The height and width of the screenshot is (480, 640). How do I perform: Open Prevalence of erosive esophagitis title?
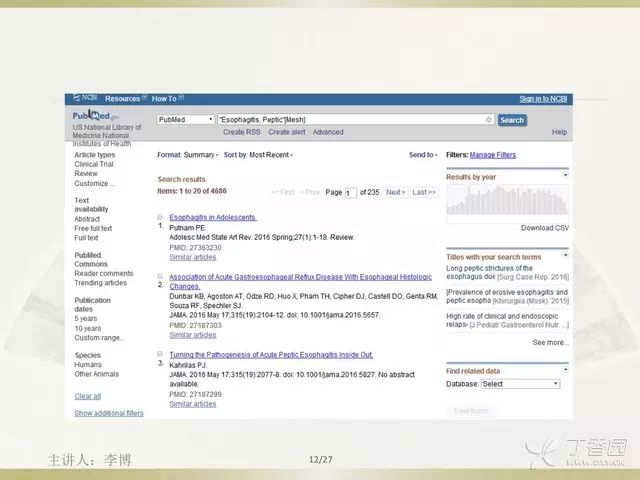tap(507, 296)
